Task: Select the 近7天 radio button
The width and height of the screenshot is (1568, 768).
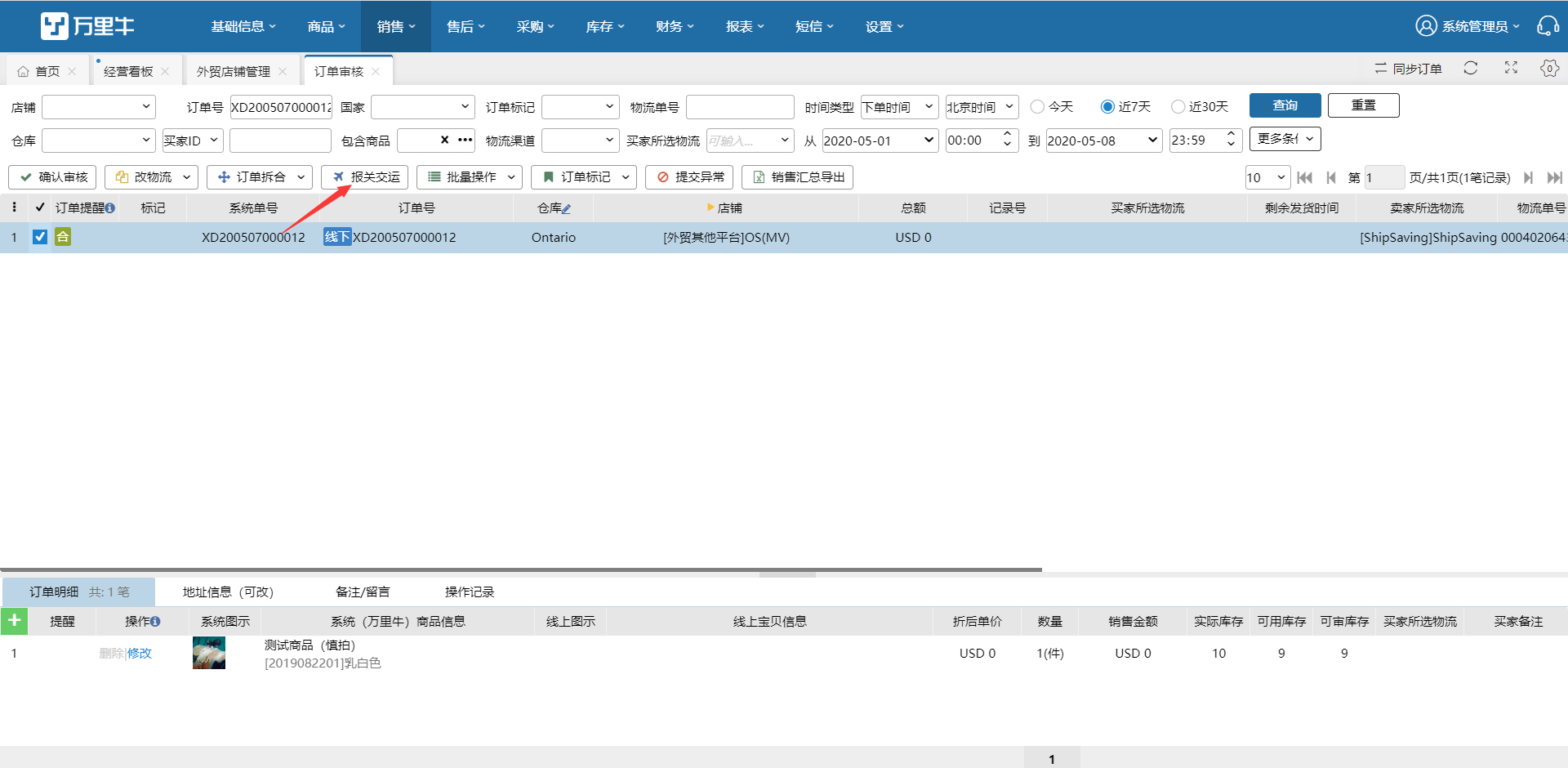Action: 1107,106
